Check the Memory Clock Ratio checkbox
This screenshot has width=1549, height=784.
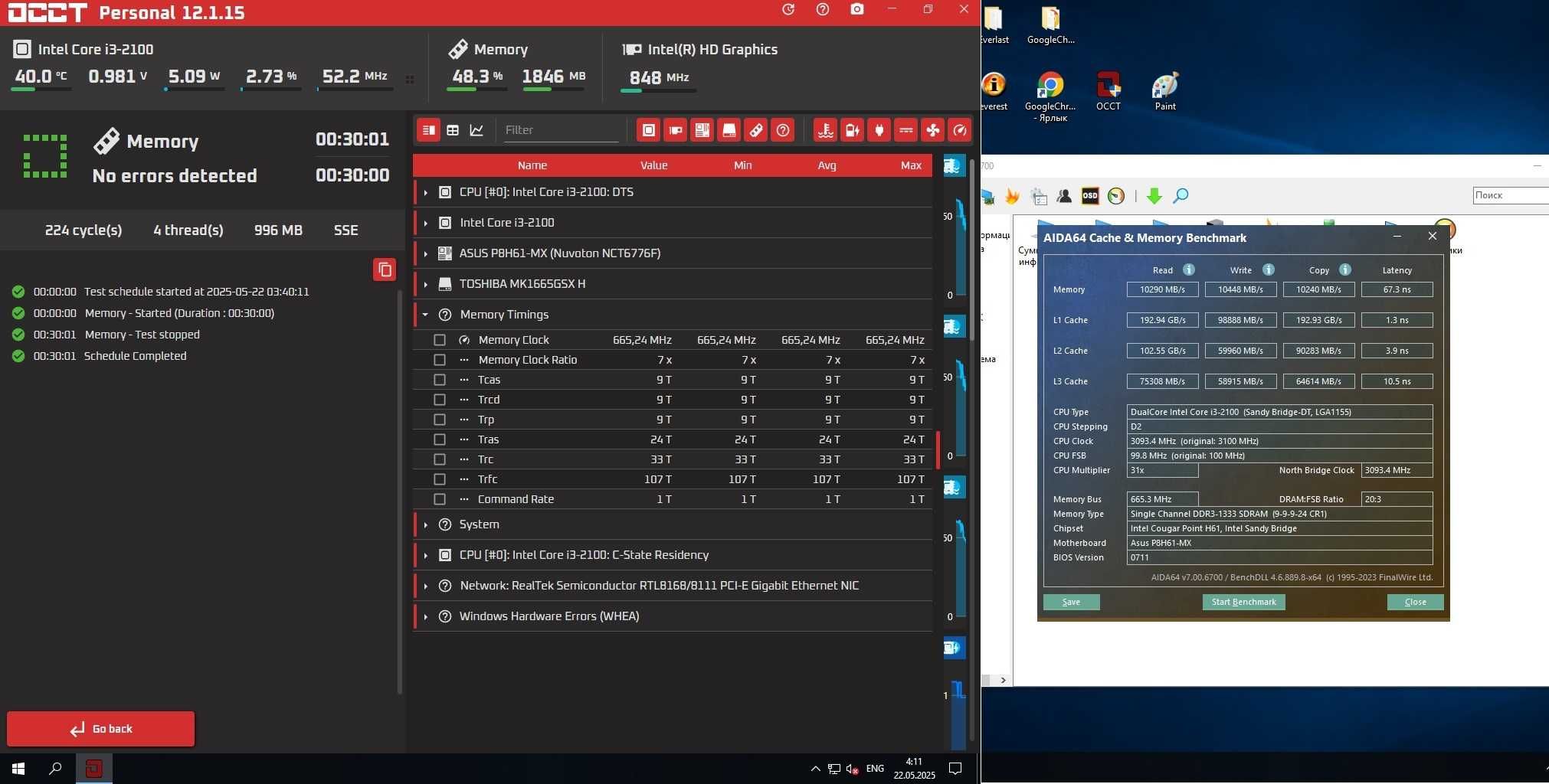tap(440, 360)
